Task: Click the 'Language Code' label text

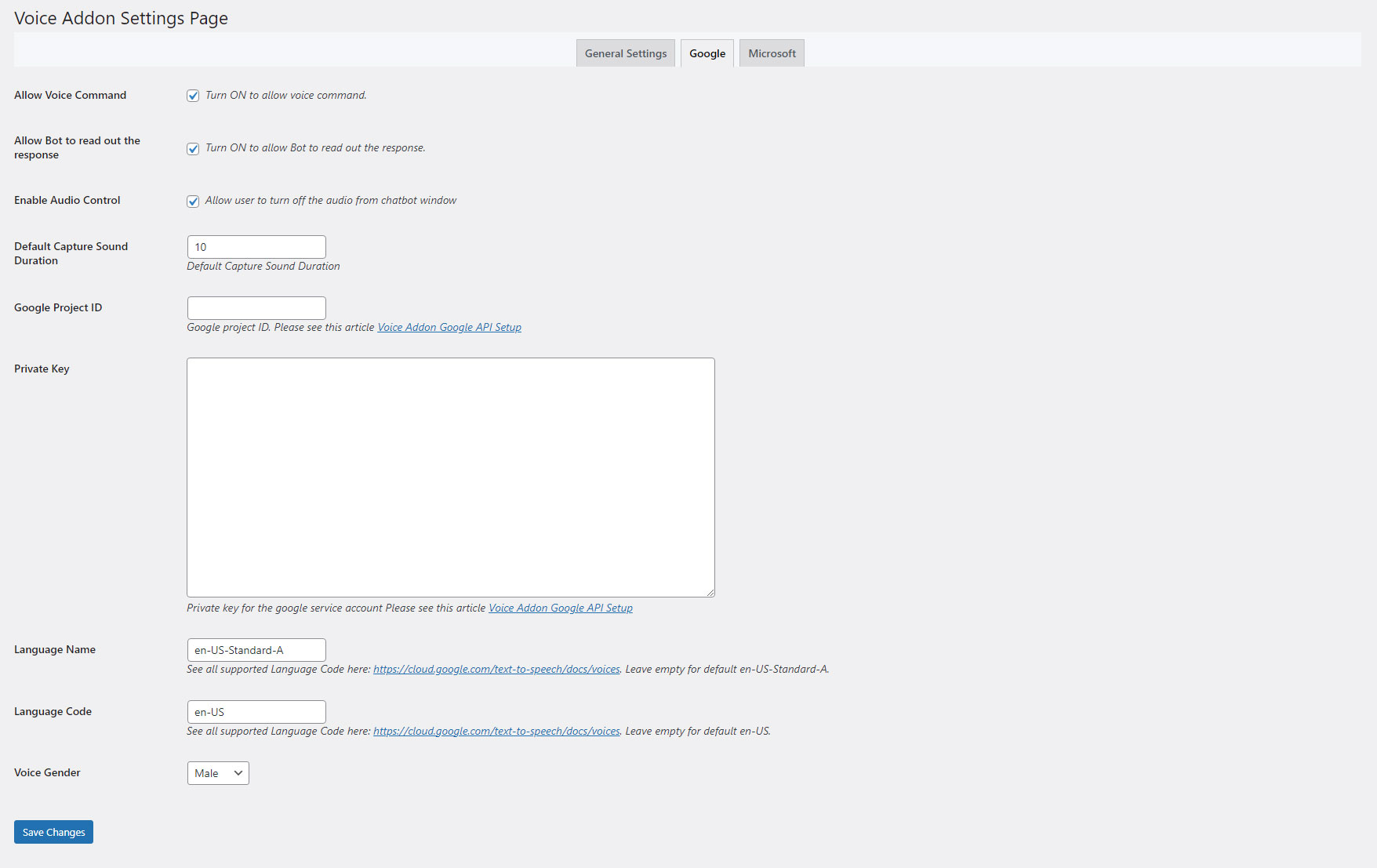Action: tap(53, 711)
